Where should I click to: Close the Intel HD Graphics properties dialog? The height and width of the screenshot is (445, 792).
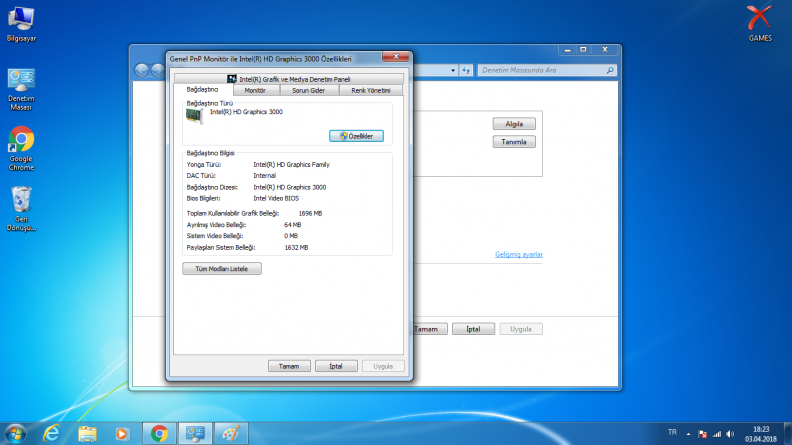pyautogui.click(x=395, y=57)
